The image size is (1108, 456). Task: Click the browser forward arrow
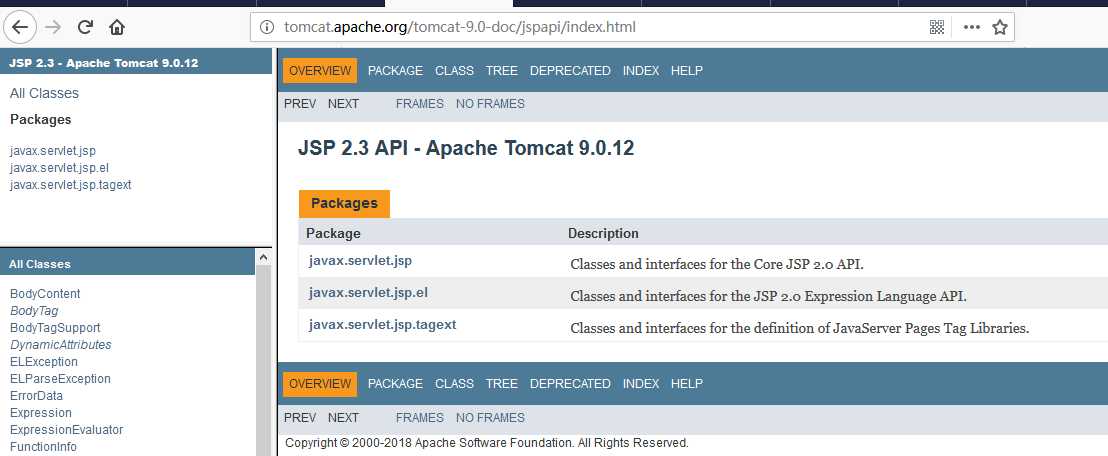tap(52, 28)
